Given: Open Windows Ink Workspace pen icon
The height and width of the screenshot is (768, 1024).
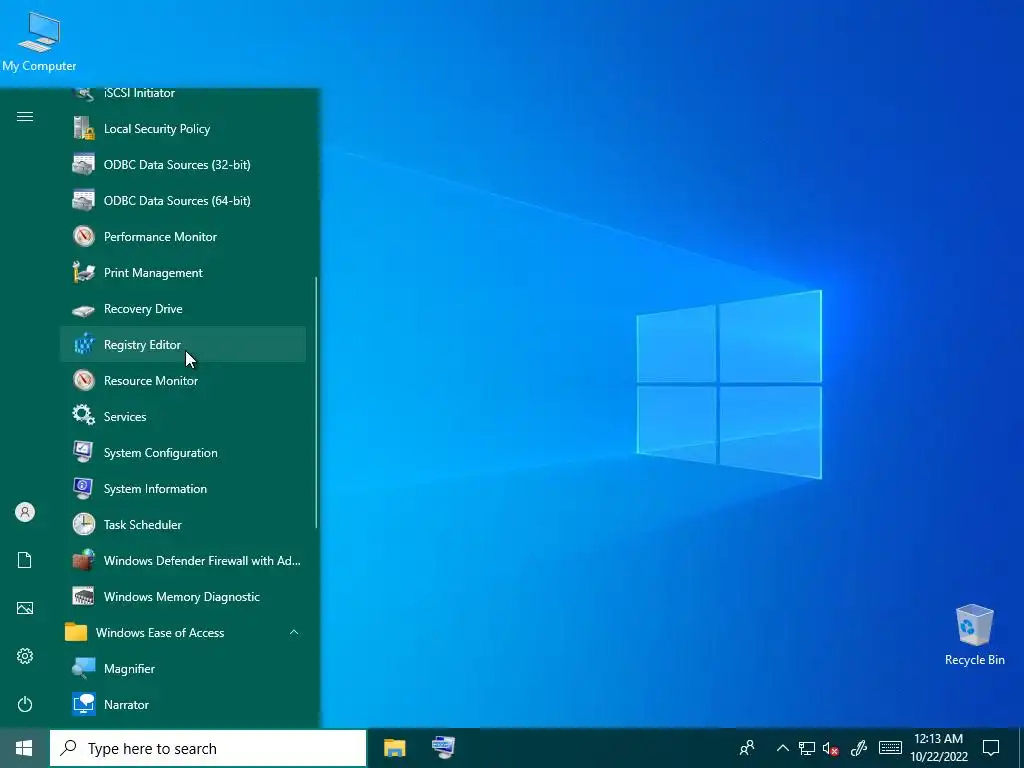Looking at the screenshot, I should coord(859,748).
